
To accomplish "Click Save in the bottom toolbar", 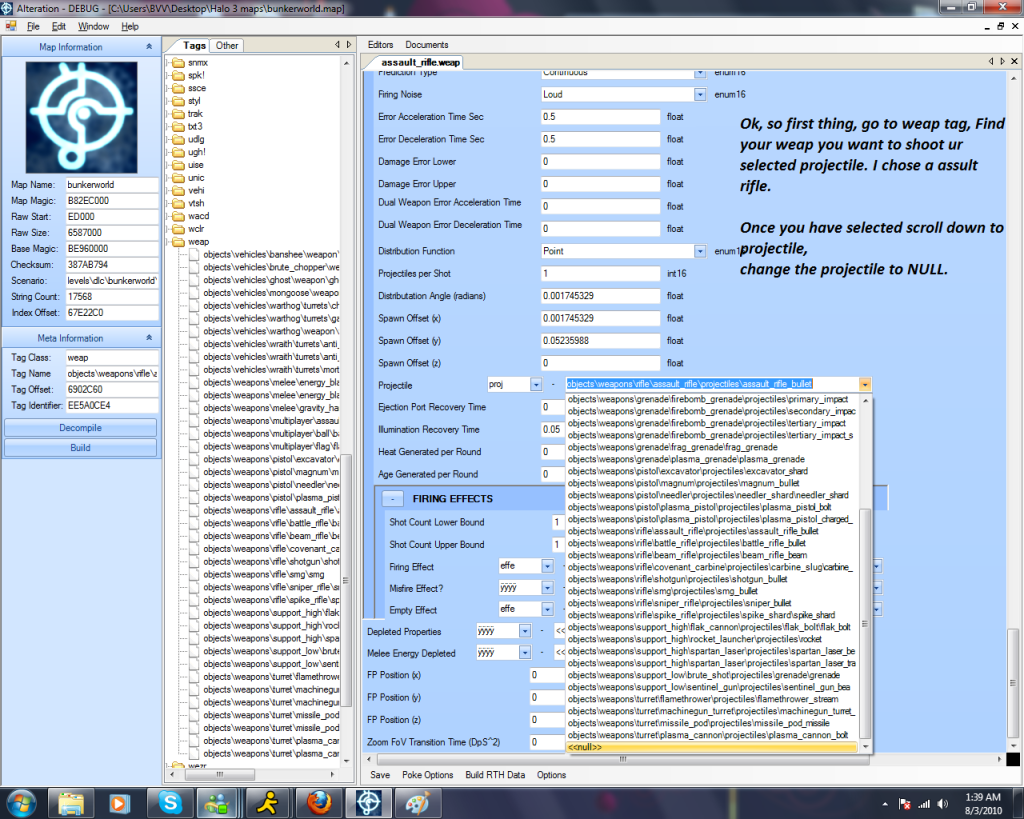I will click(x=380, y=775).
